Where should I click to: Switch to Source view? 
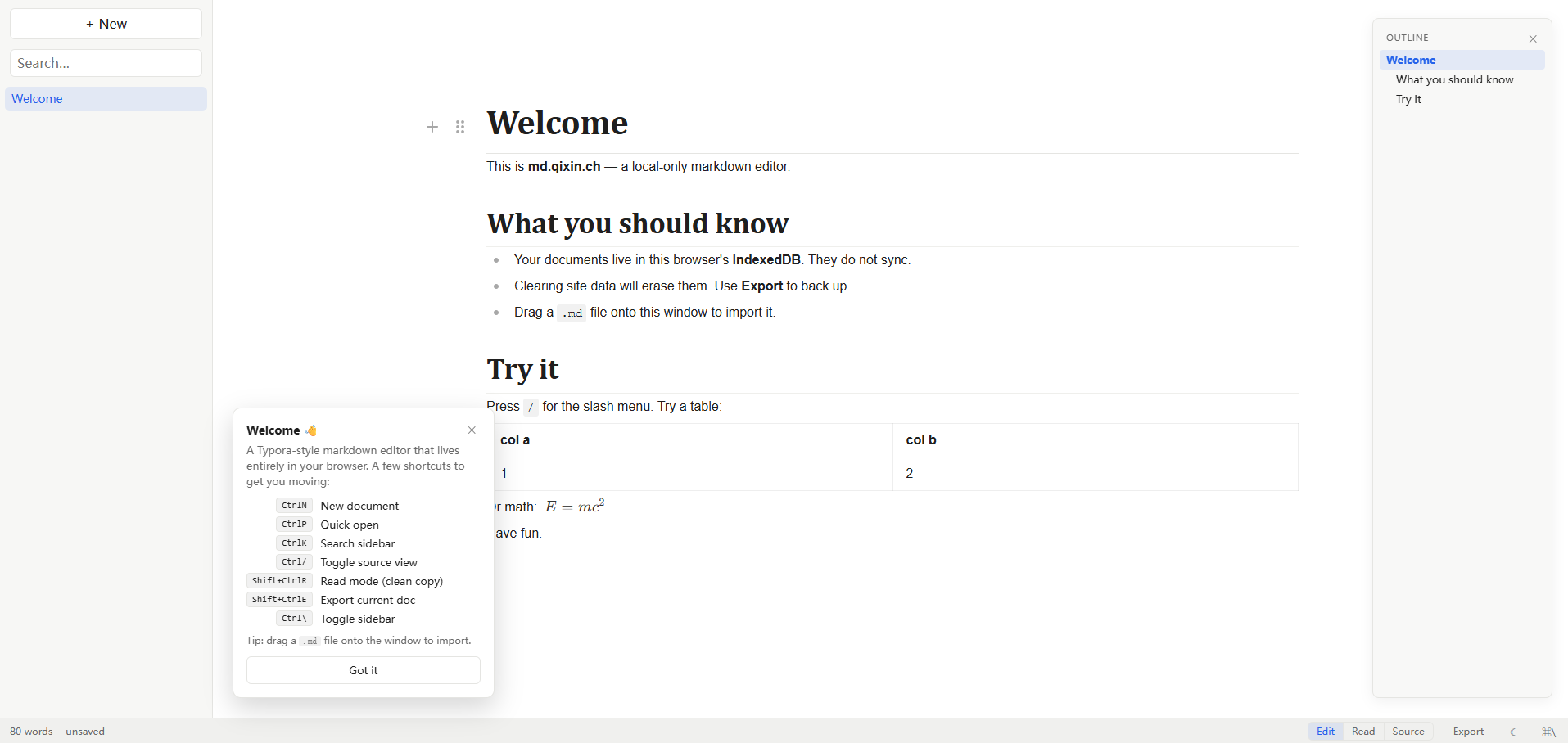coord(1408,732)
